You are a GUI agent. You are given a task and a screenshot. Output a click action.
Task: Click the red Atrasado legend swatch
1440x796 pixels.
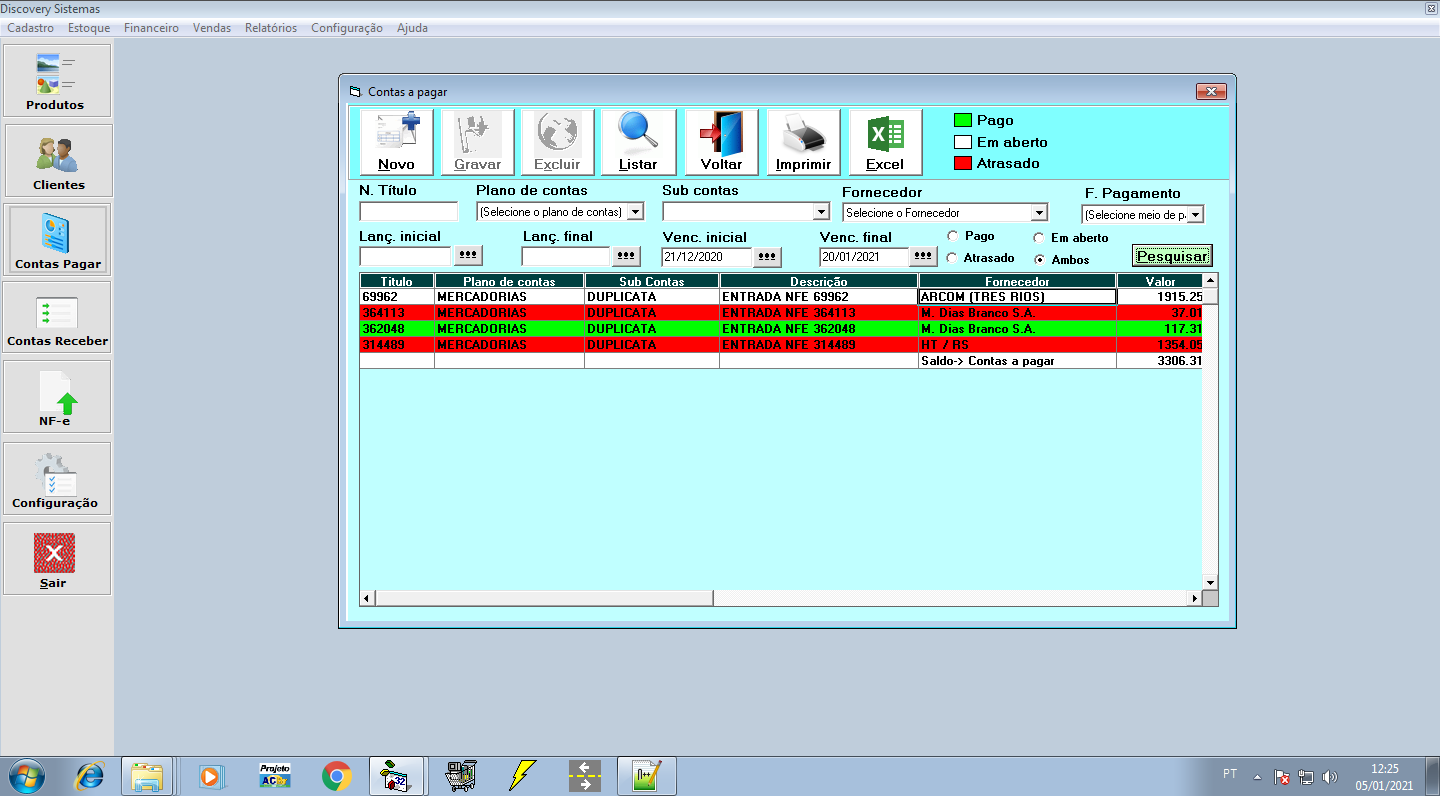(x=963, y=163)
